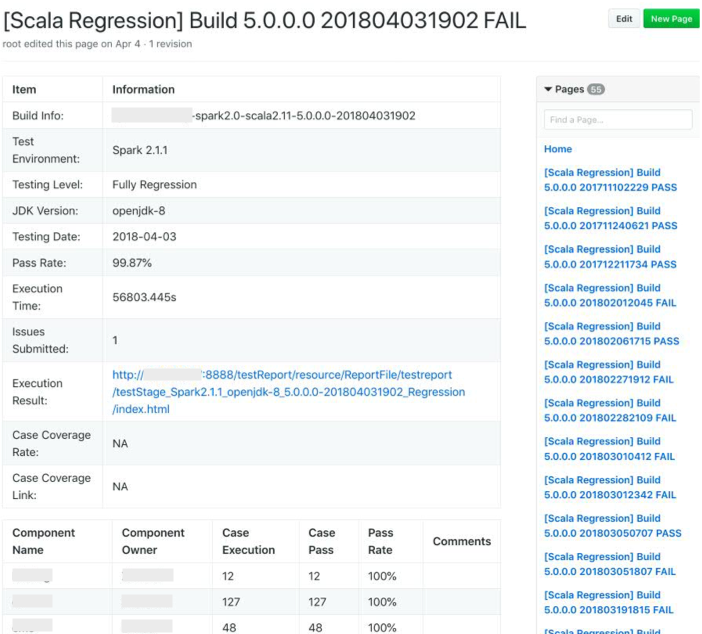Open Build 5.0.0.0 201803191815 FAIL page
Image resolution: width=702 pixels, height=634 pixels.
[609, 603]
